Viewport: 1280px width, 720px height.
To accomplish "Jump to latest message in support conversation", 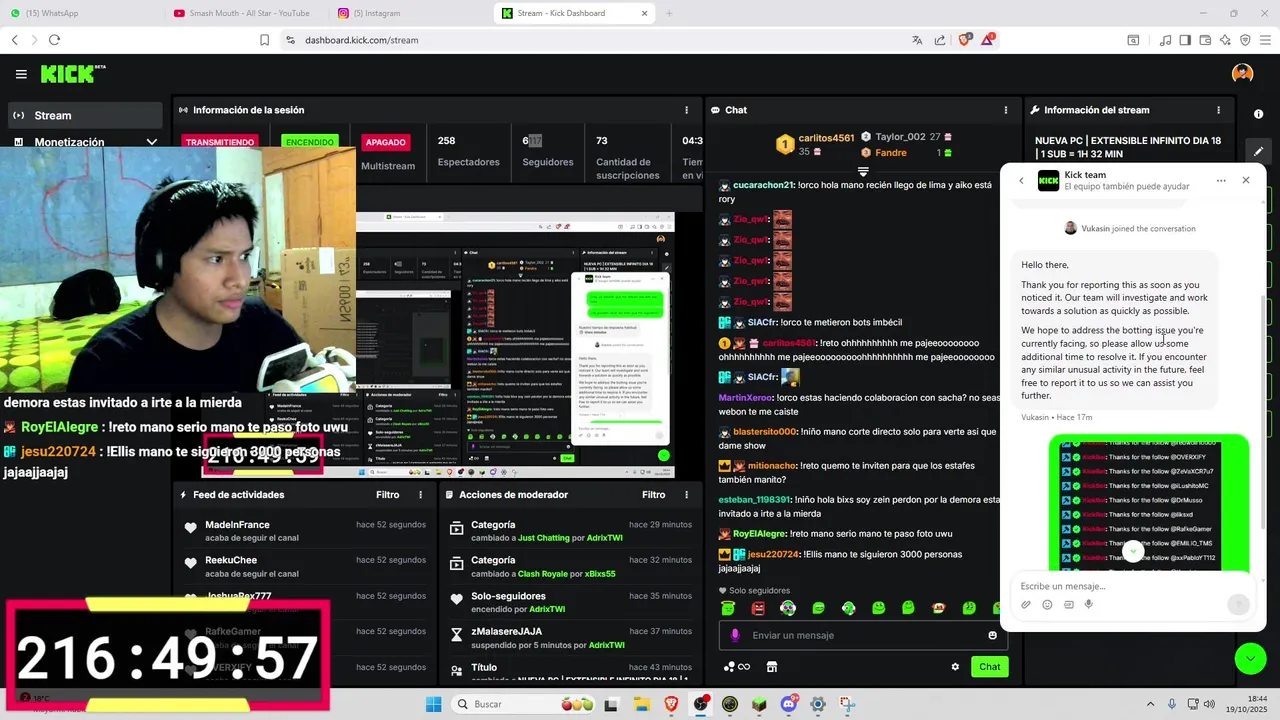I will [1133, 552].
